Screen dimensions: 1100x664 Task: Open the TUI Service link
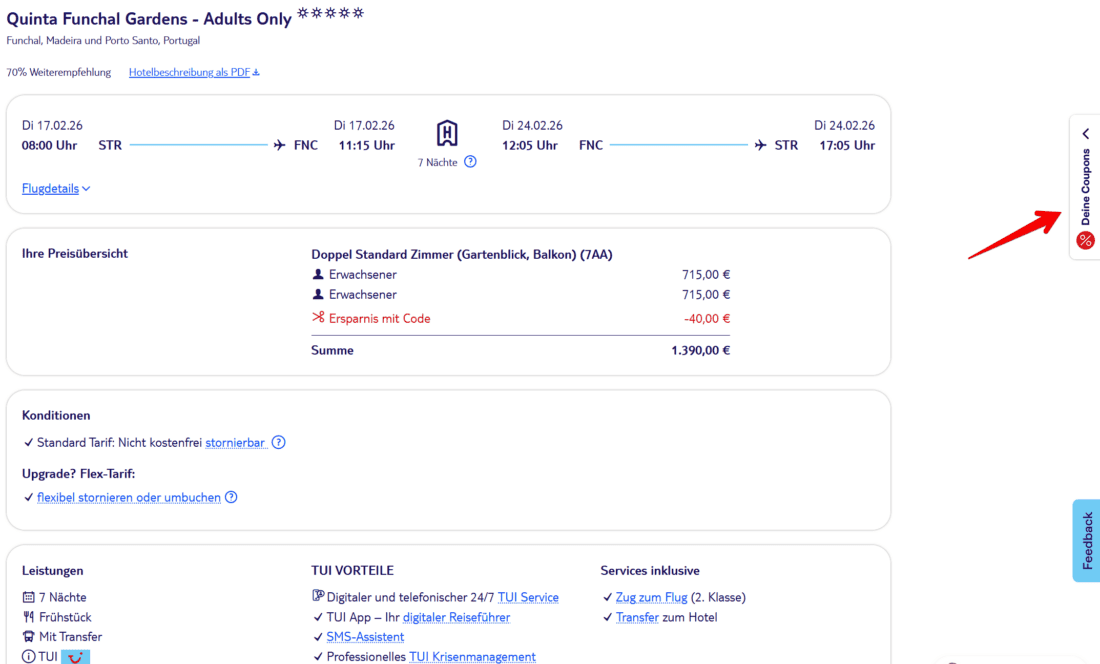(528, 597)
